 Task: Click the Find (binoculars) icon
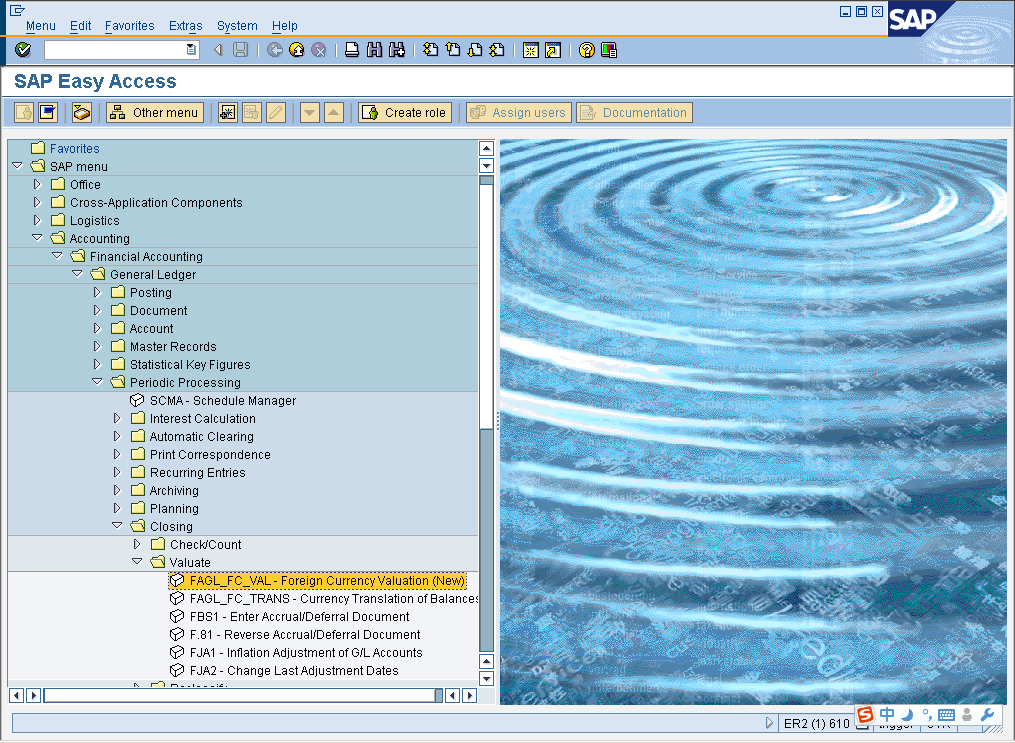373,49
